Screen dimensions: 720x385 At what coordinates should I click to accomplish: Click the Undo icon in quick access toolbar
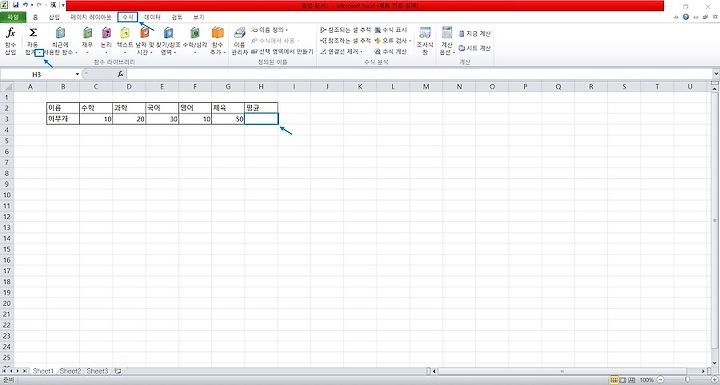point(25,5)
